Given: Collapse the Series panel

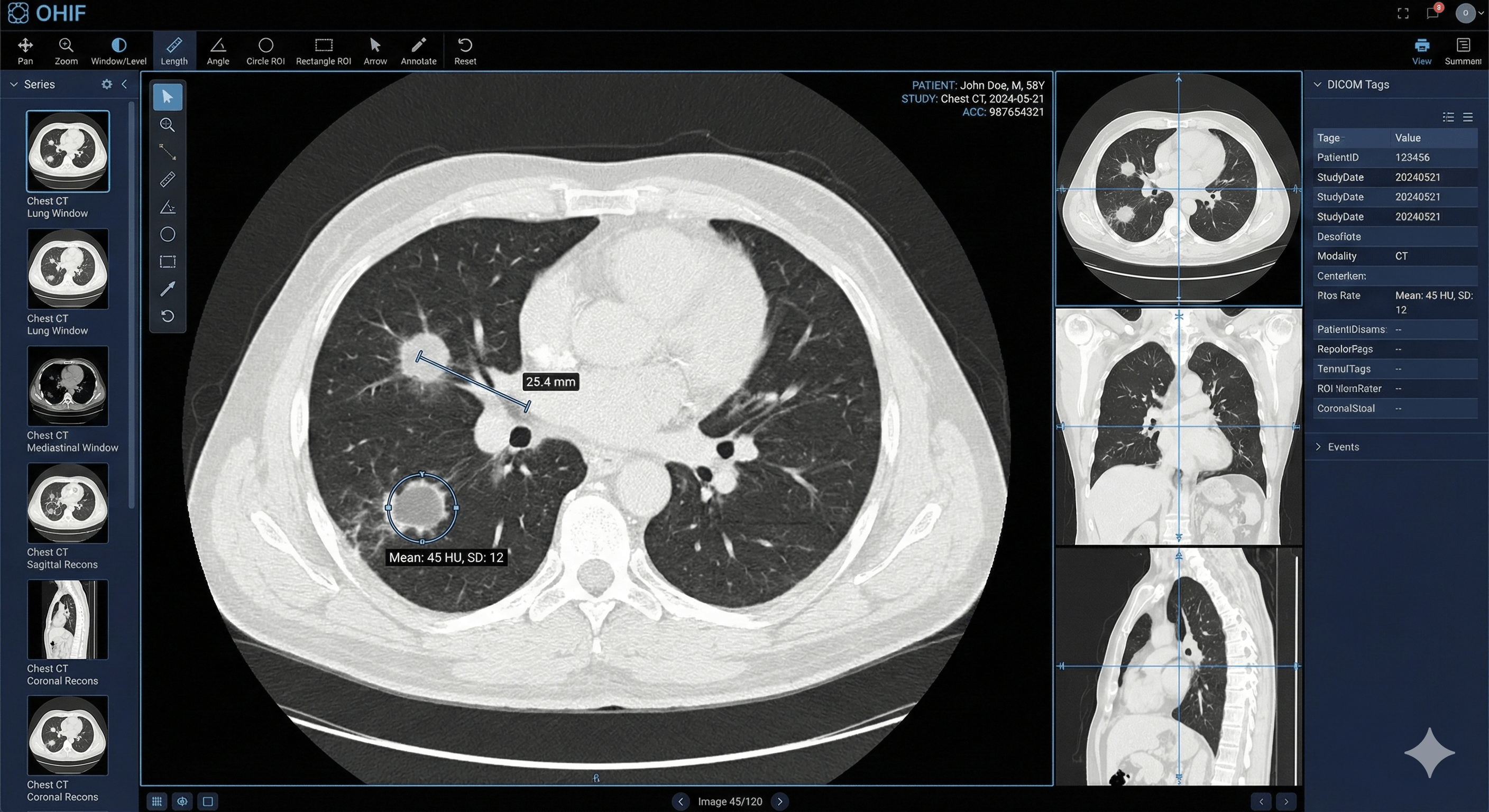Looking at the screenshot, I should pos(125,85).
